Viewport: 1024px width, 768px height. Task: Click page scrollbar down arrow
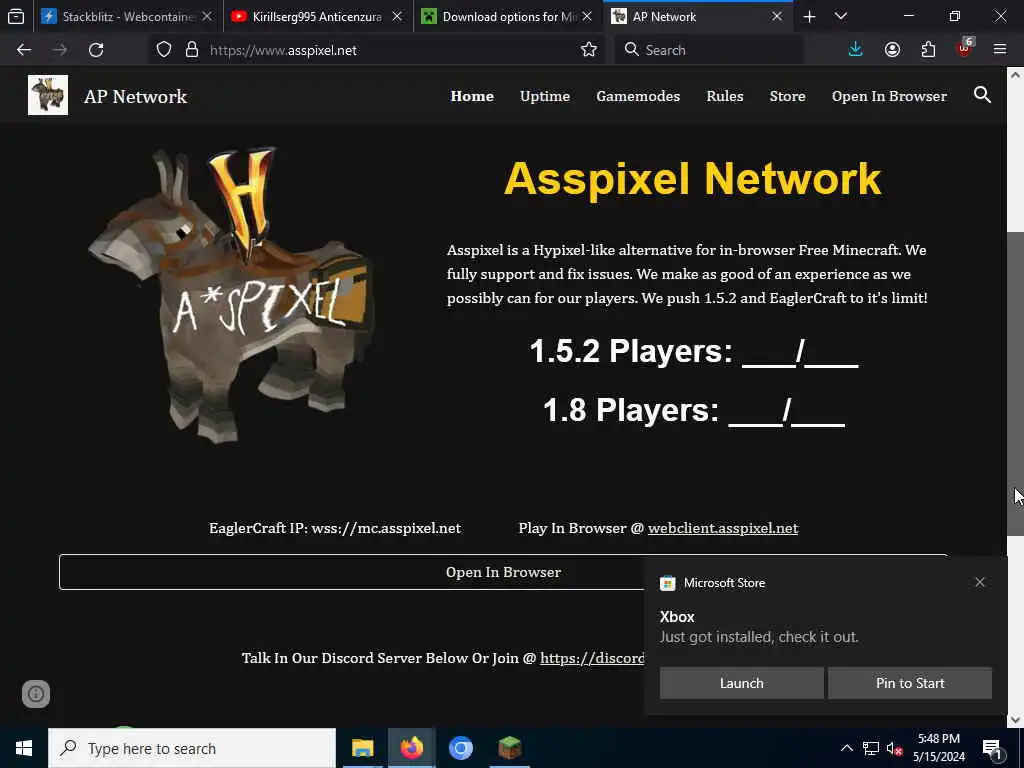tap(1016, 720)
